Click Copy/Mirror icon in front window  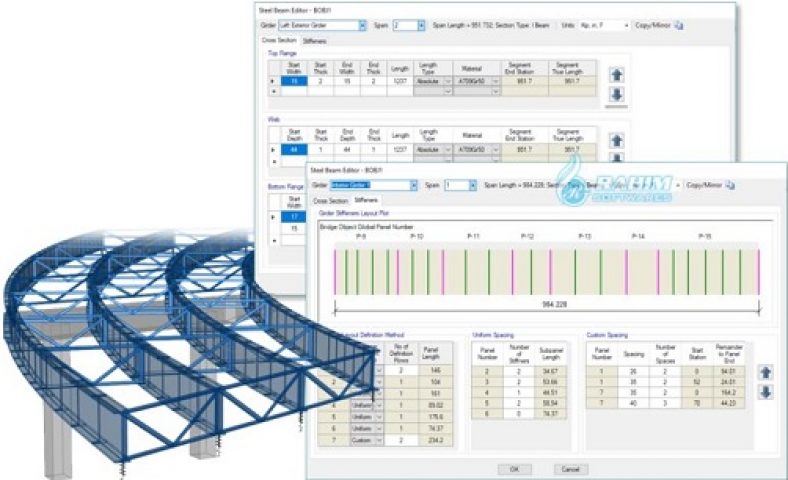click(x=730, y=185)
